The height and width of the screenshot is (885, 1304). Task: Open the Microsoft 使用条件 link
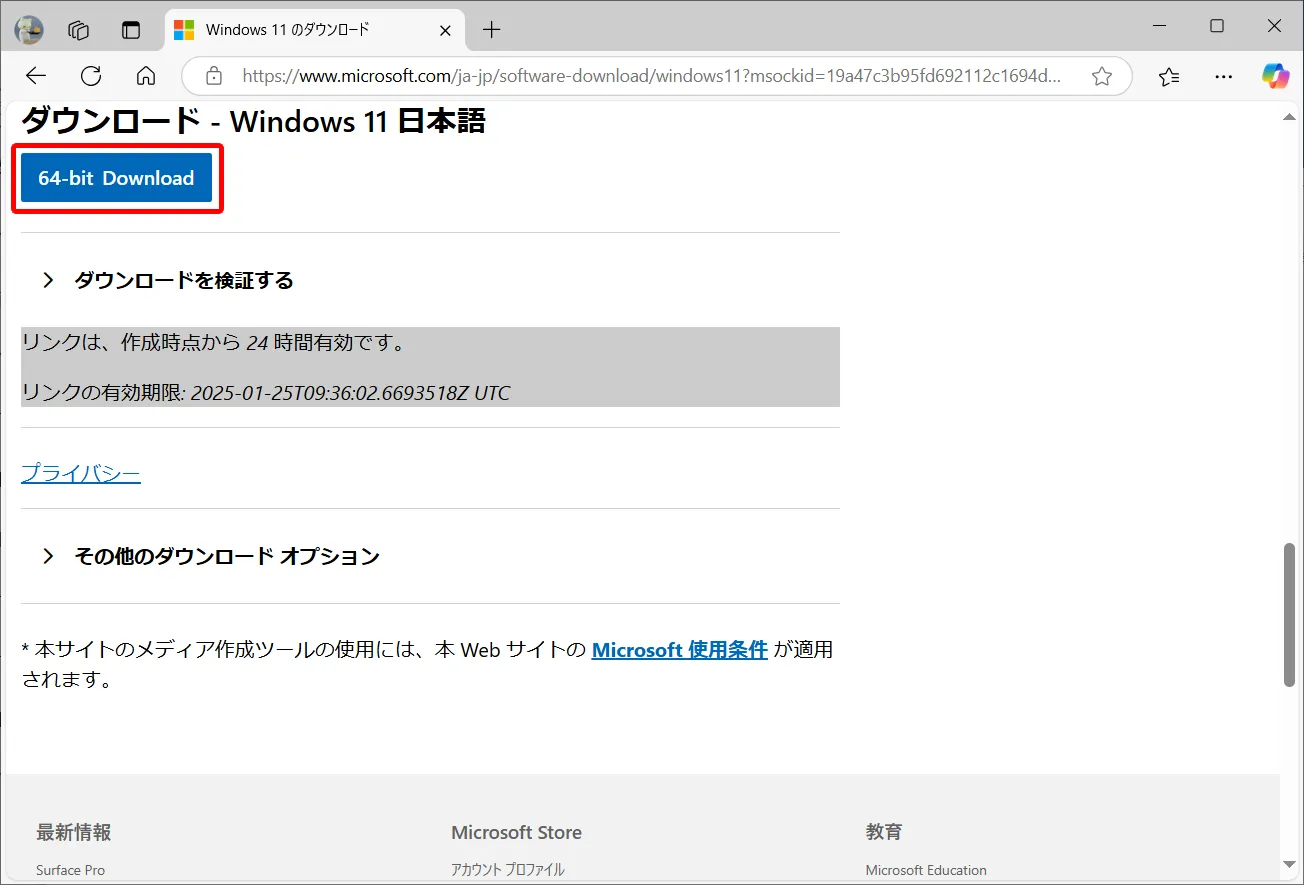click(680, 650)
